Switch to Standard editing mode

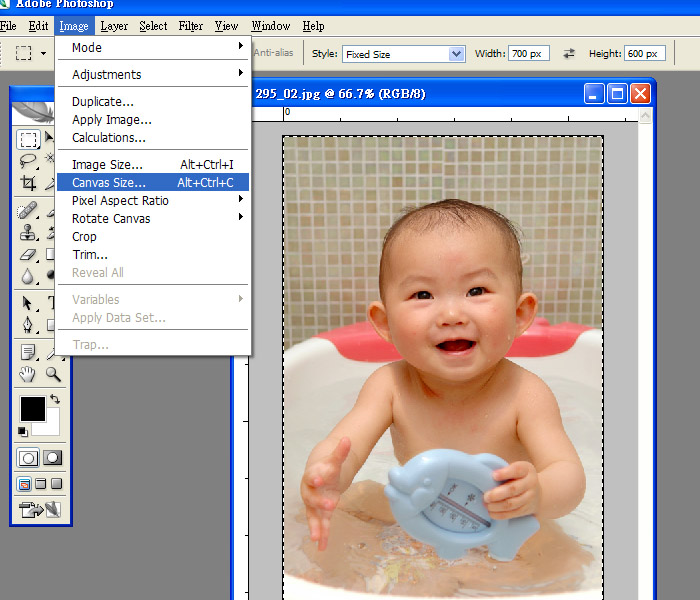28,458
